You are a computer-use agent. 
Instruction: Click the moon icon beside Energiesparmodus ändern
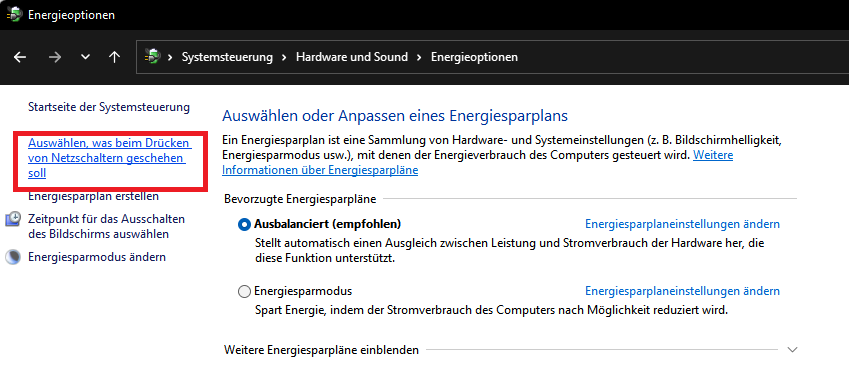point(13,257)
